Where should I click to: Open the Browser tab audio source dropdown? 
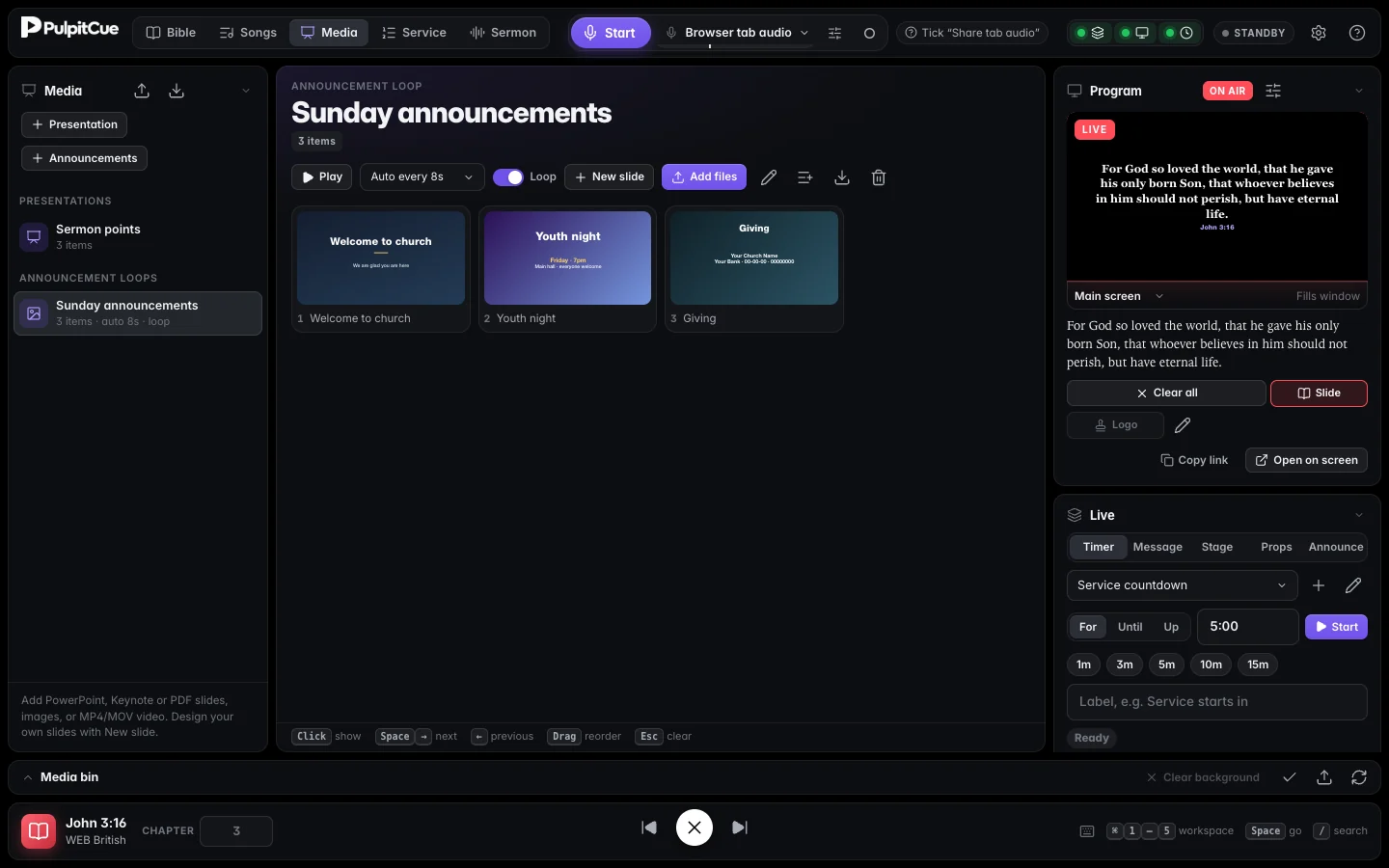738,33
